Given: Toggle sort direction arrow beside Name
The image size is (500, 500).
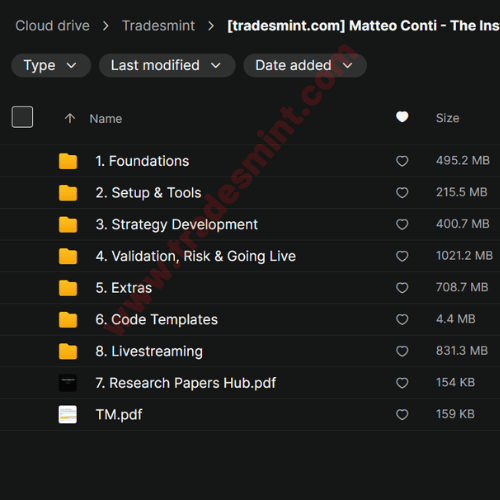Looking at the screenshot, I should pyautogui.click(x=70, y=118).
